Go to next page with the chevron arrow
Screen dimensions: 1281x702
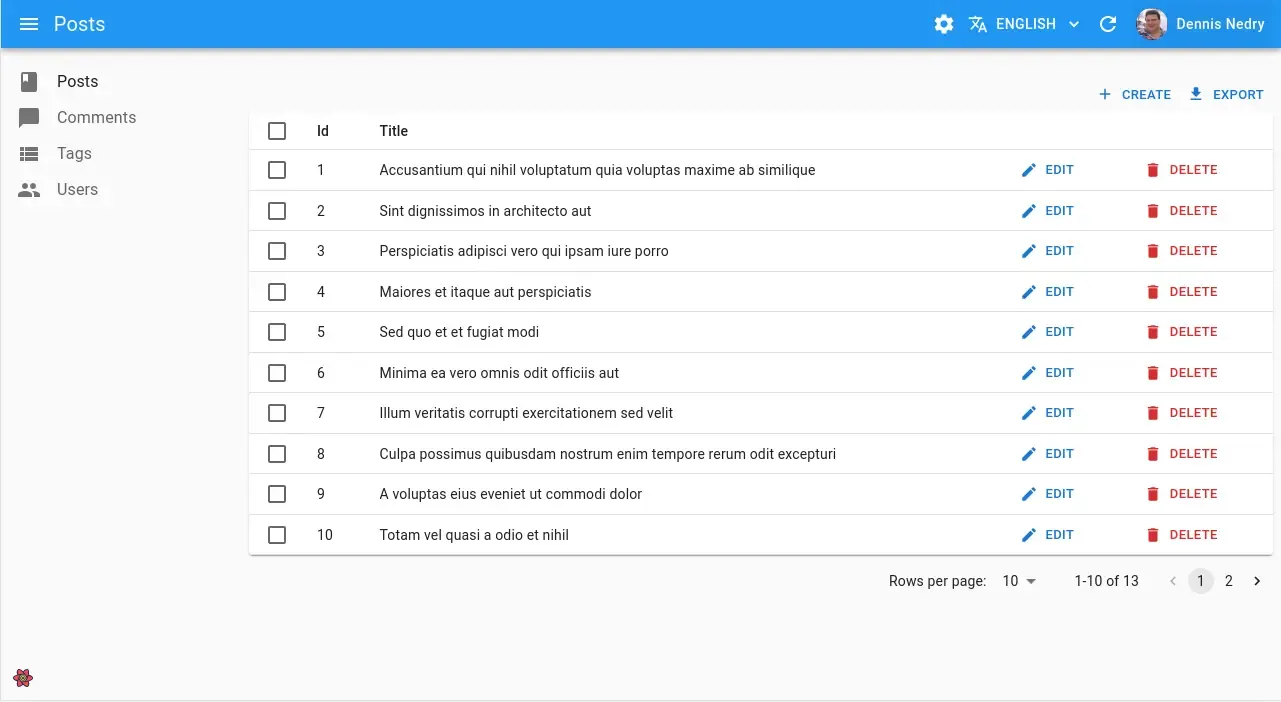(x=1257, y=580)
